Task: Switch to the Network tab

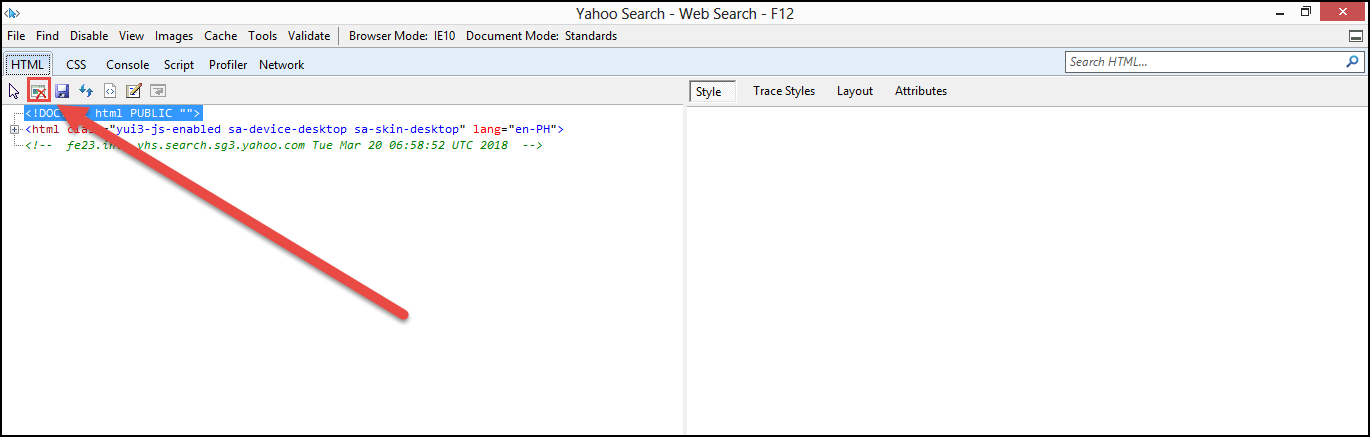Action: tap(281, 65)
